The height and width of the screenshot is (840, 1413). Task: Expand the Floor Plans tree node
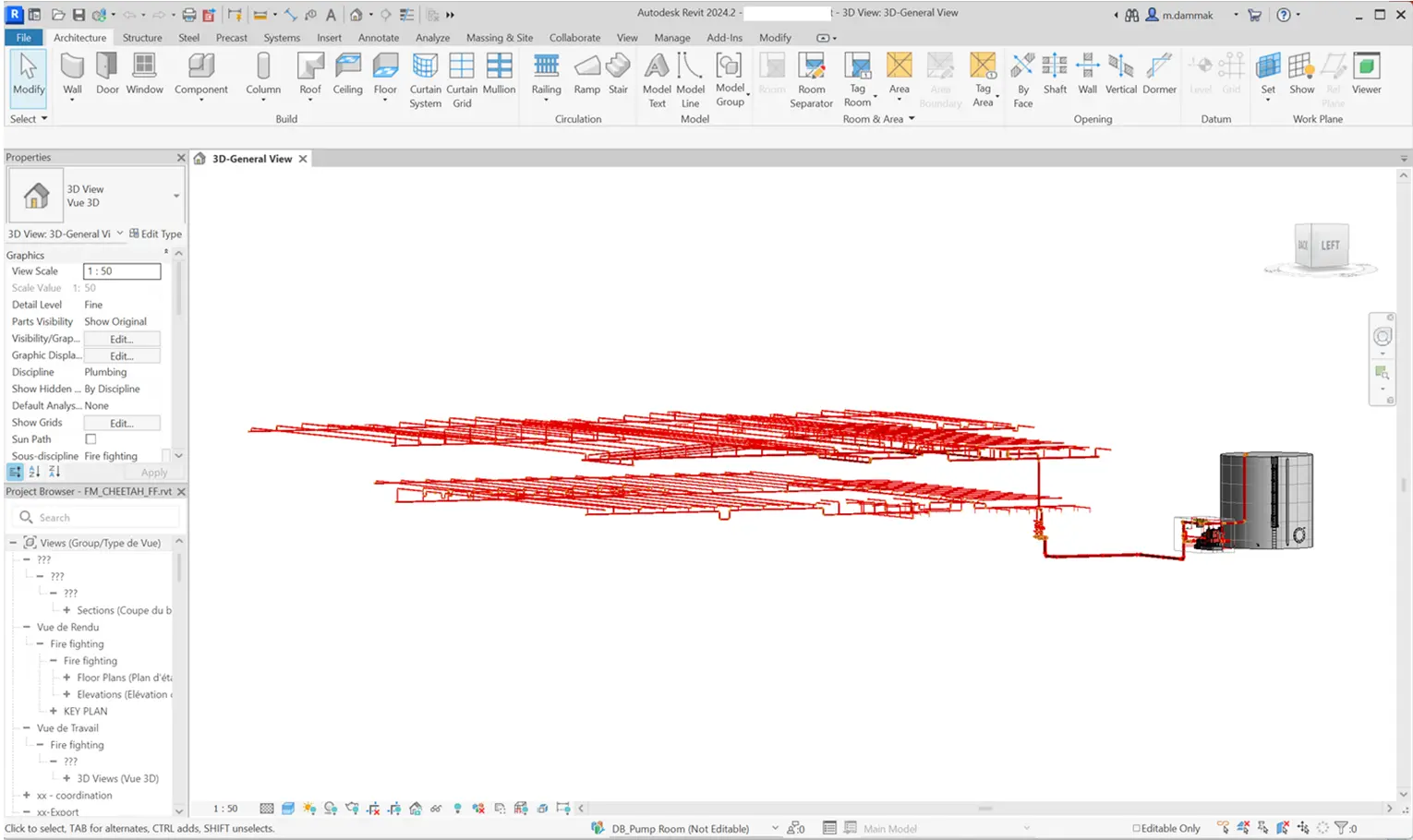(x=66, y=678)
